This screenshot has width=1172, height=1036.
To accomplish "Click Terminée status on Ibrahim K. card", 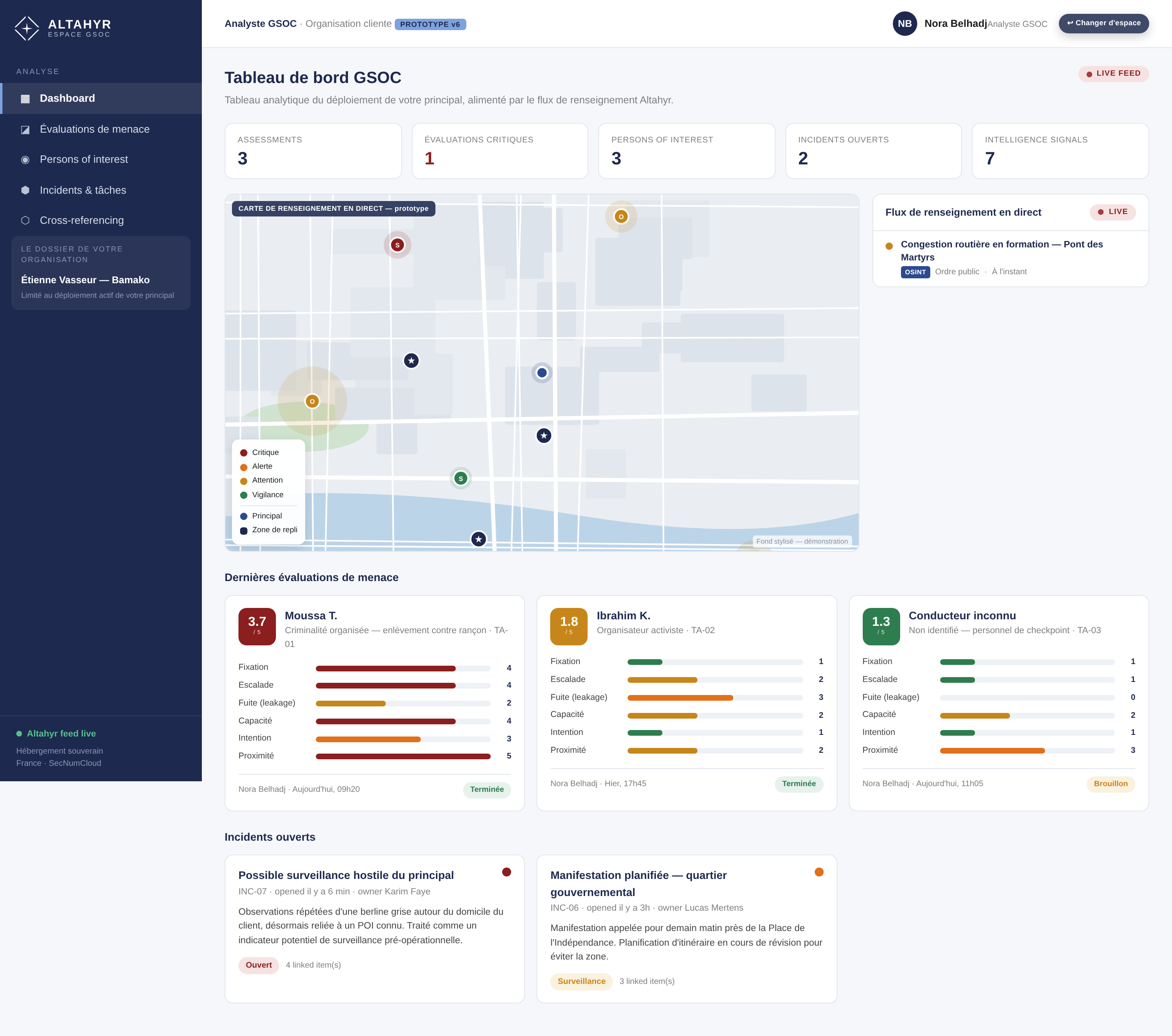I will pos(799,784).
